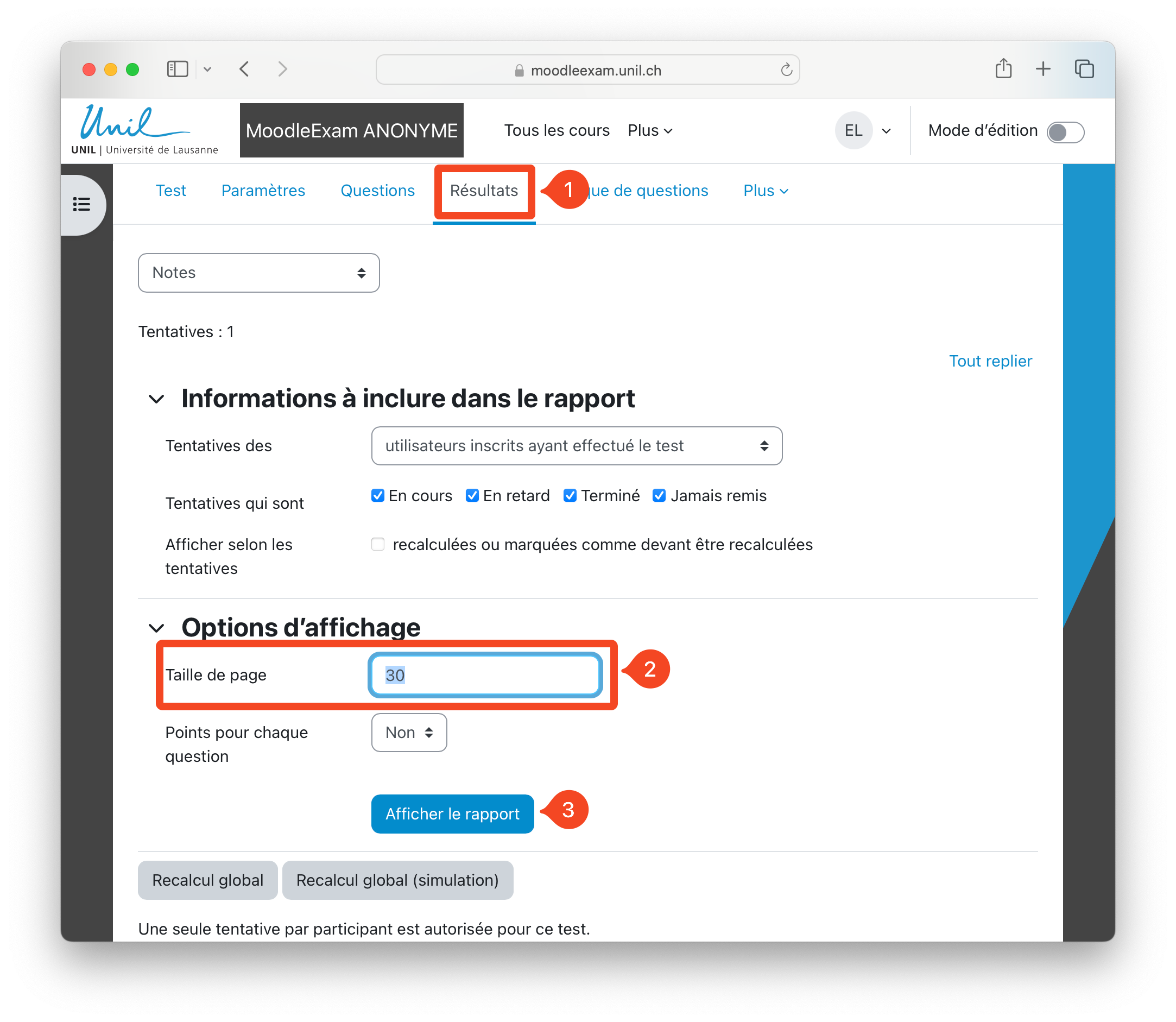Uncheck the Jamais remis checkbox

[x=659, y=496]
